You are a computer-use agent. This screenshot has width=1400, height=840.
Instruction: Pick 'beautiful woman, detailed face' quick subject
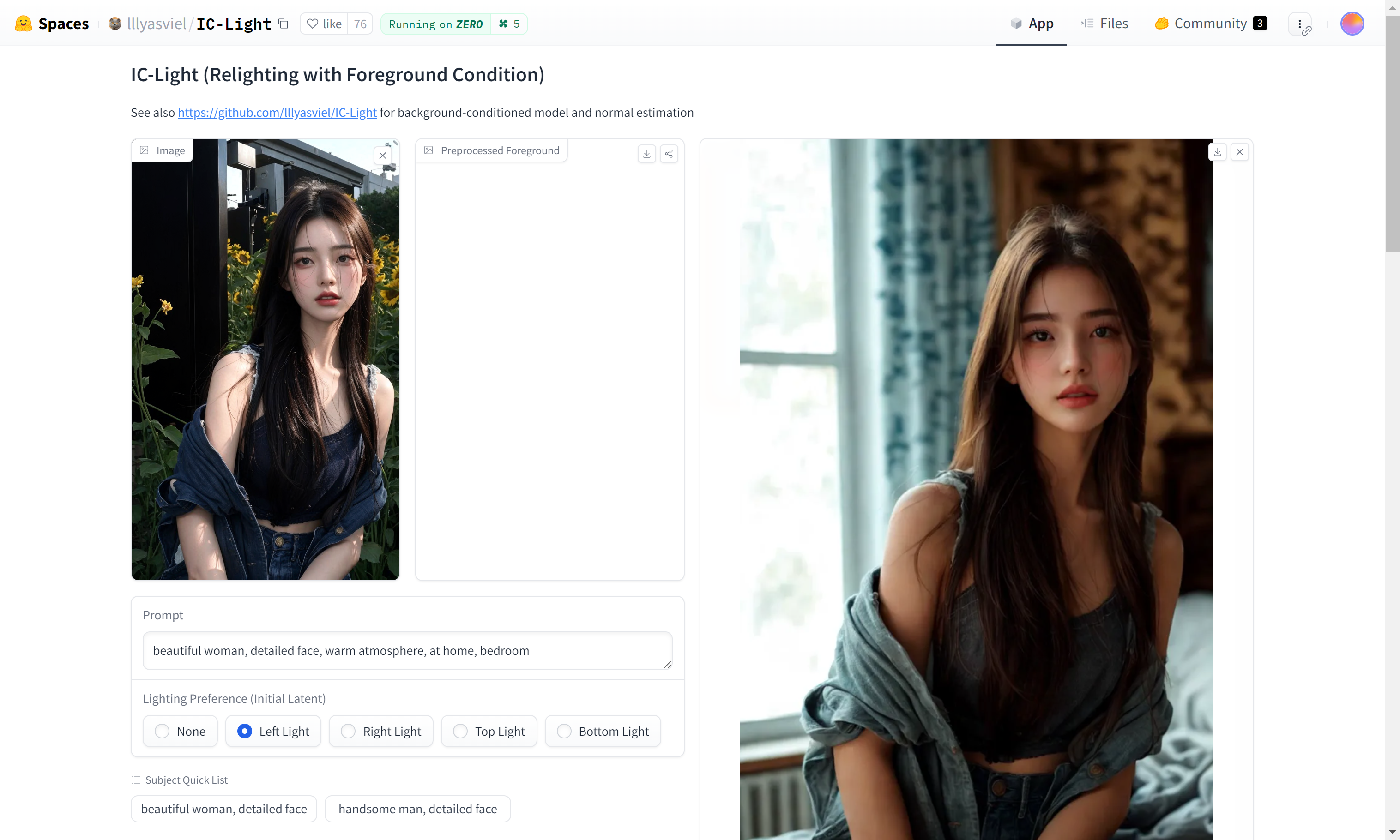tap(223, 808)
